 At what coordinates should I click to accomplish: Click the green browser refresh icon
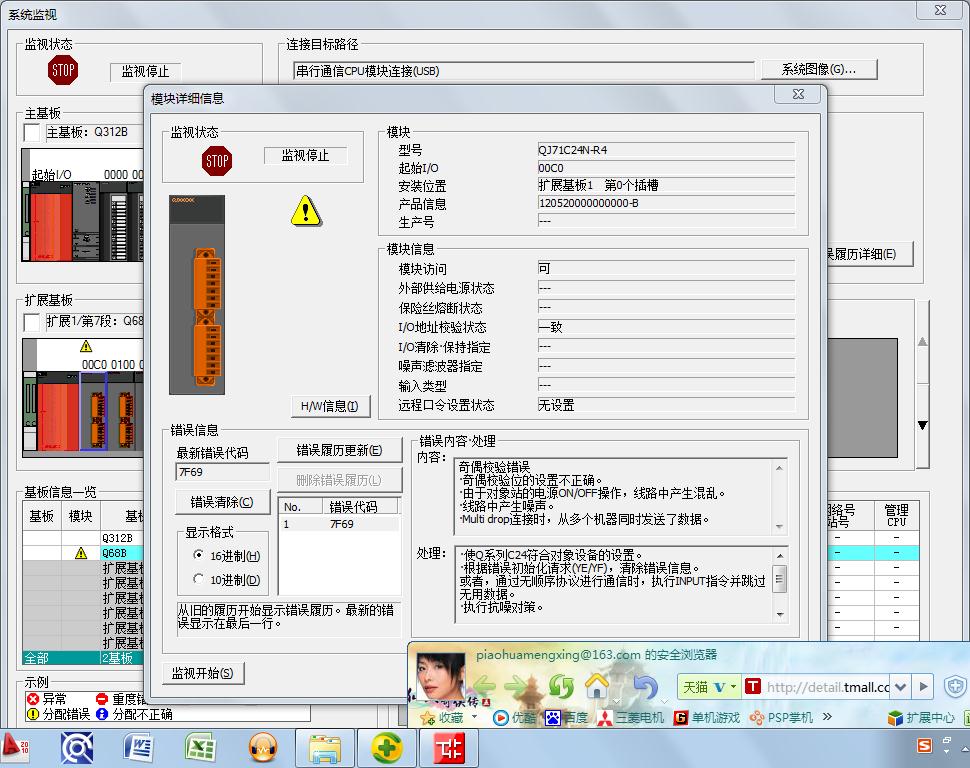pyautogui.click(x=561, y=687)
